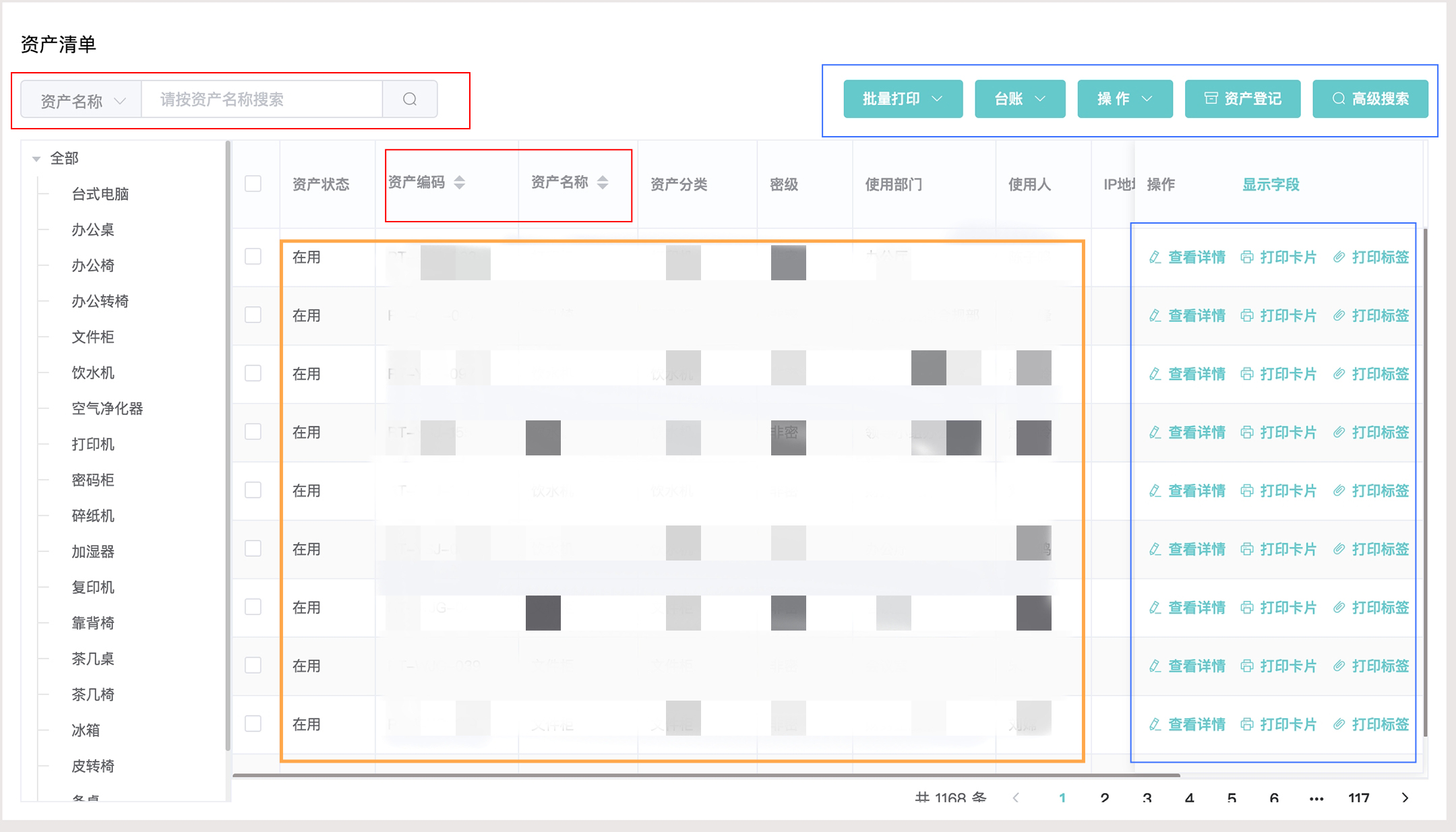
Task: Click the category tree vertical scrollbar
Action: [x=228, y=445]
